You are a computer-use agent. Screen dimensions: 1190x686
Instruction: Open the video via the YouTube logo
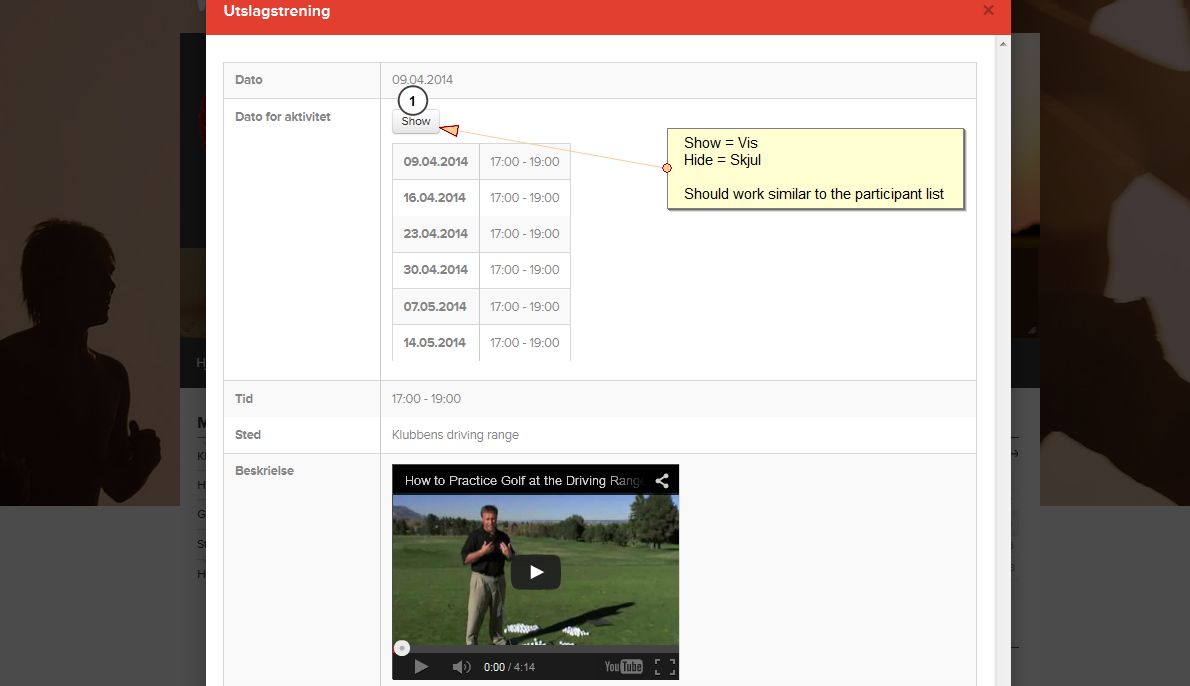[x=624, y=667]
